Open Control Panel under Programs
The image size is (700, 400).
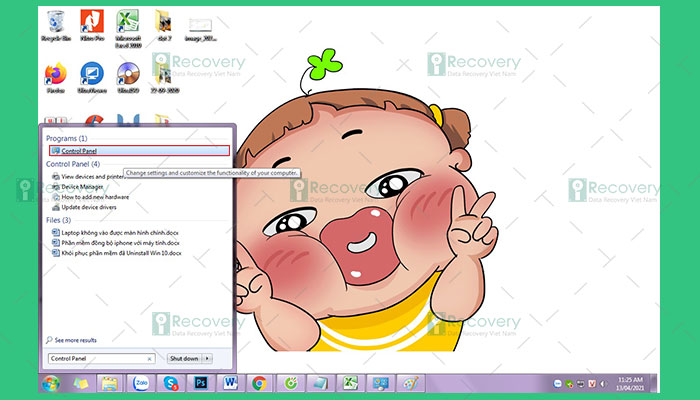coord(139,151)
